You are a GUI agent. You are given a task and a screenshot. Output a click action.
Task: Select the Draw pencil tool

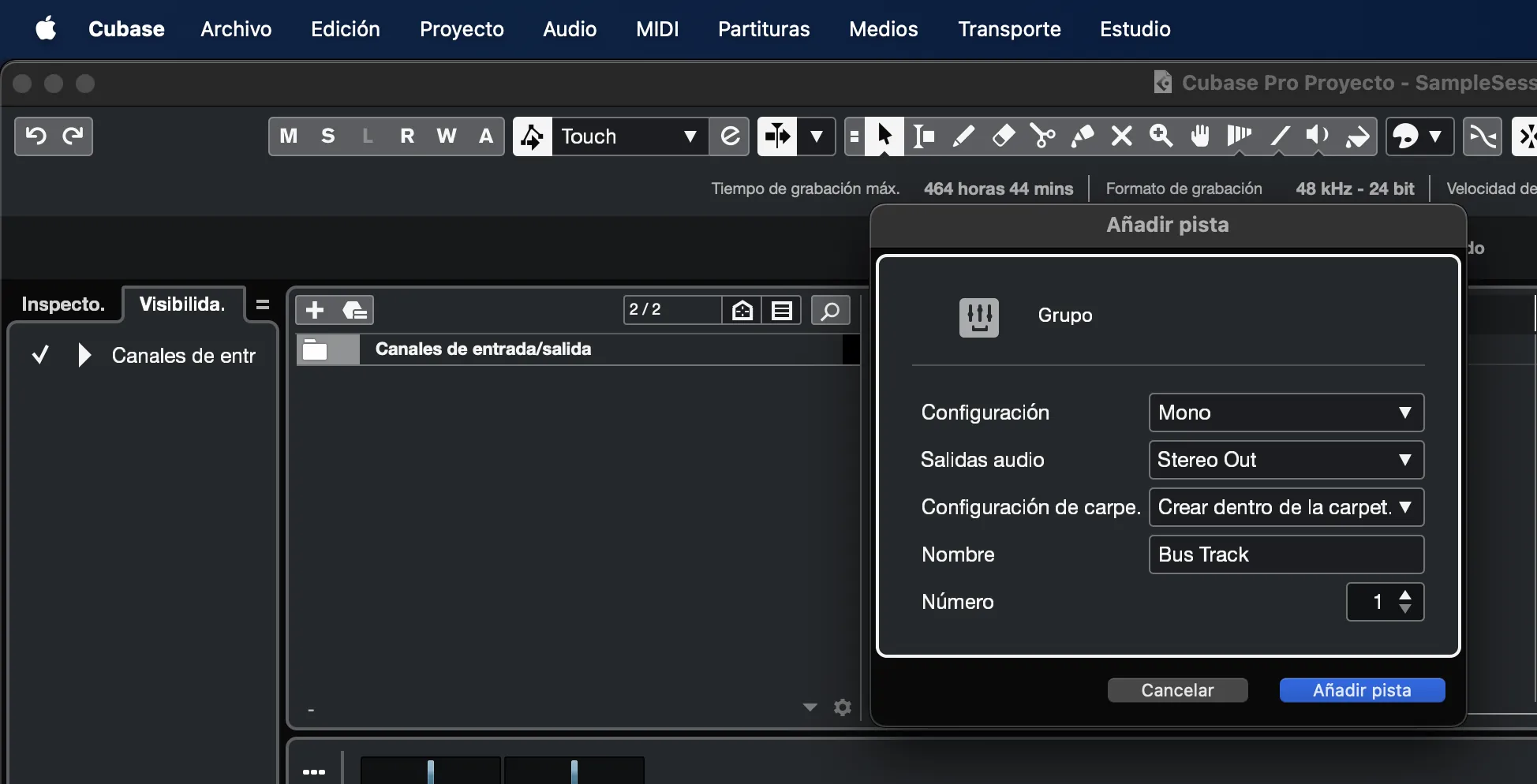point(963,136)
